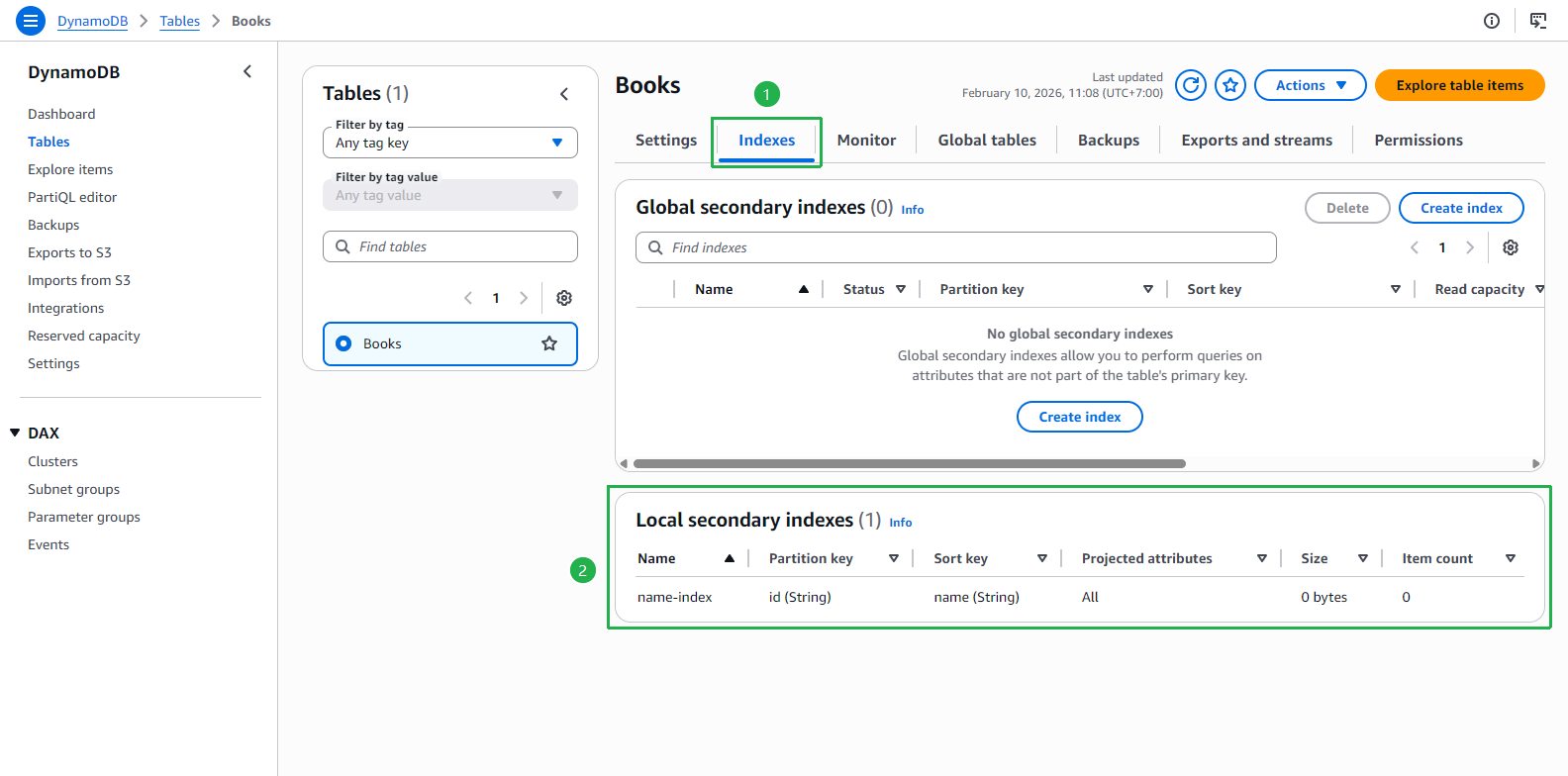
Task: Sort global indexes by Status
Action: (x=901, y=289)
